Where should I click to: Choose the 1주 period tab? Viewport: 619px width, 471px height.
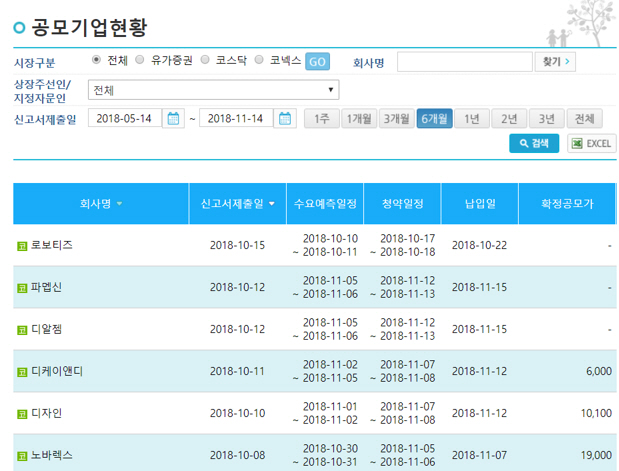coord(322,118)
